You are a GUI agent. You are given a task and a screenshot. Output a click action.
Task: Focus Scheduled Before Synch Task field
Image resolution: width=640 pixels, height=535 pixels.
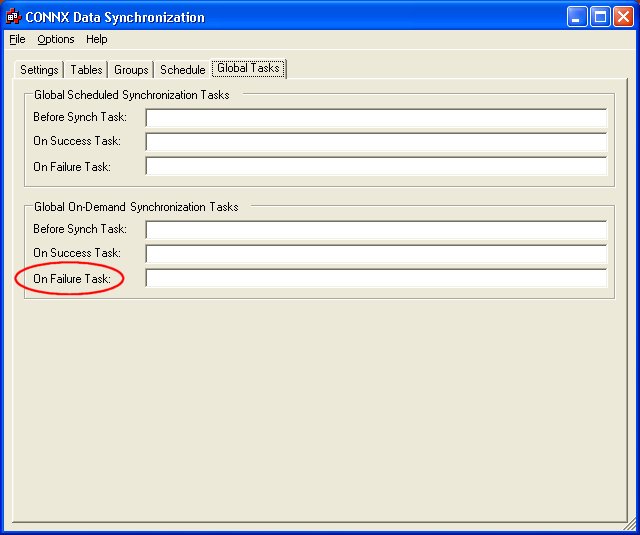pyautogui.click(x=376, y=118)
